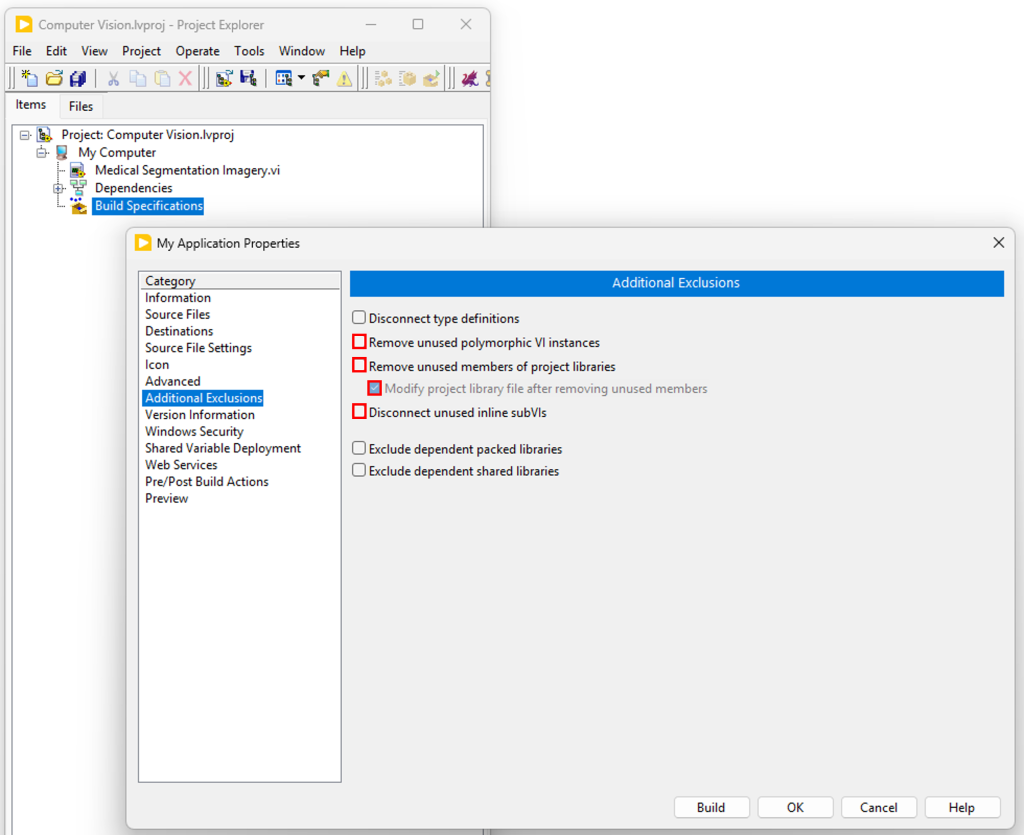Close the My Application Properties dialog

coord(999,243)
